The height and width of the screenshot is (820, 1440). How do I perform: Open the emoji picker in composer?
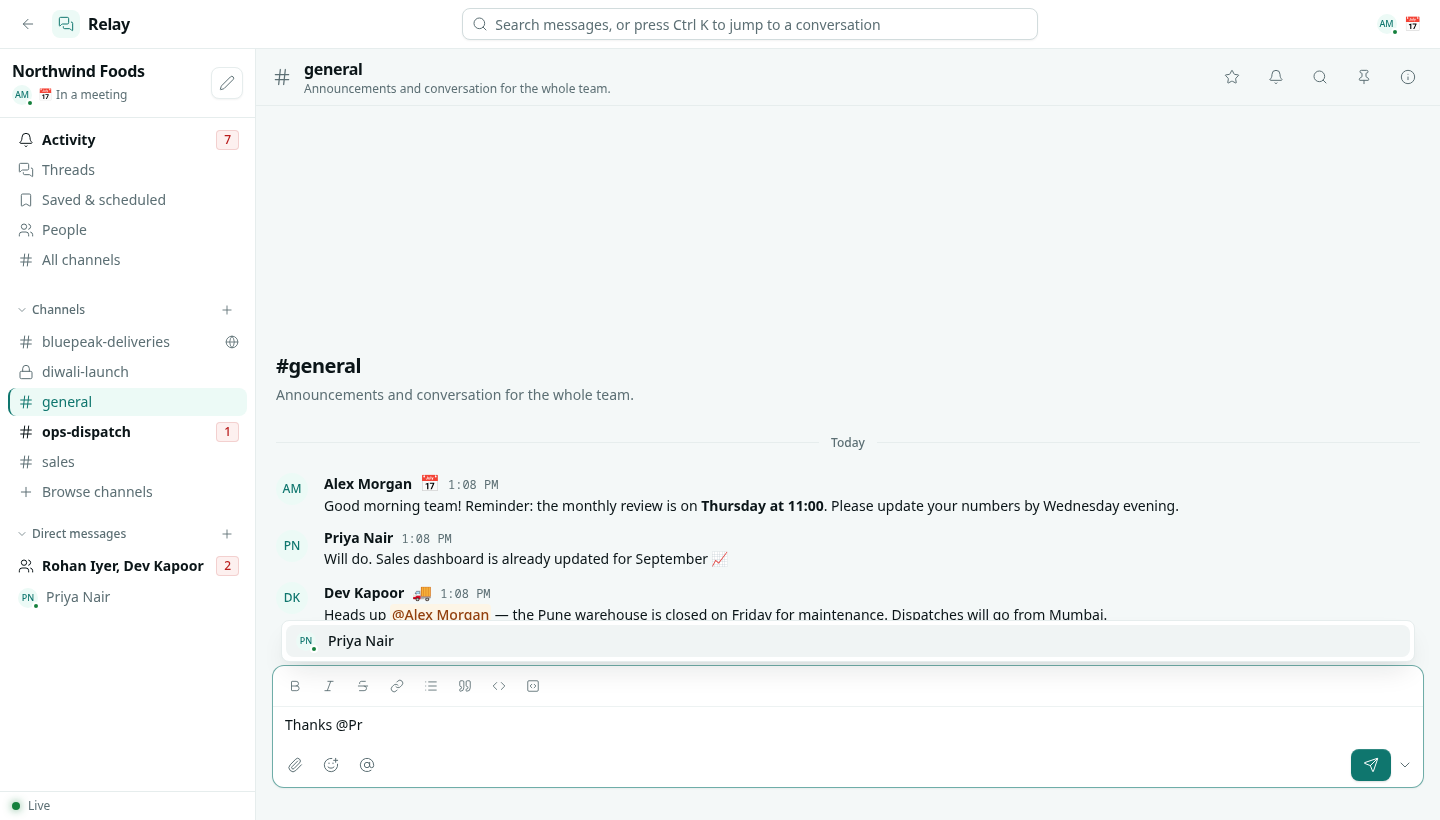pos(331,765)
